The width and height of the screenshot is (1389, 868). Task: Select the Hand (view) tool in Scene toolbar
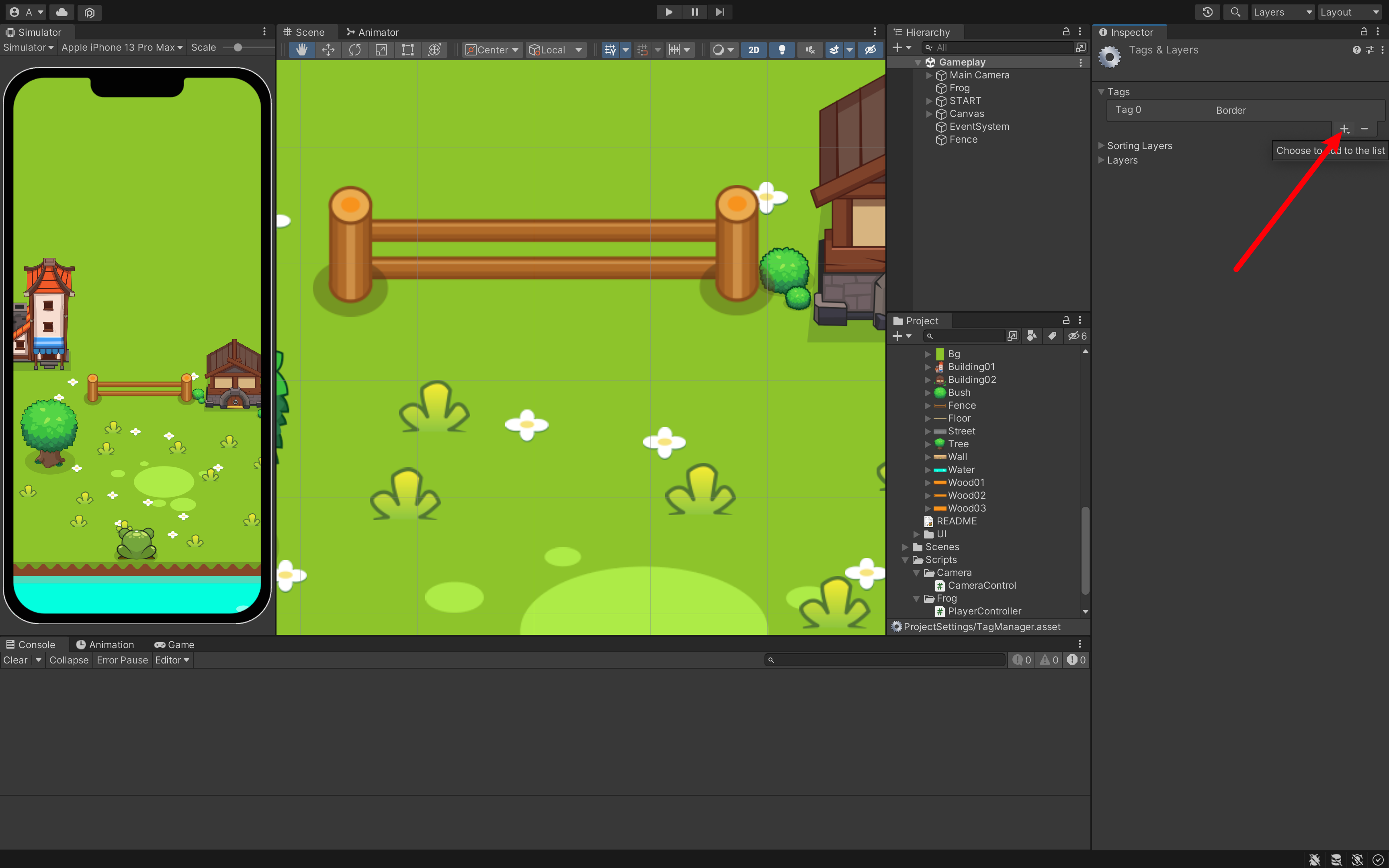click(x=301, y=50)
